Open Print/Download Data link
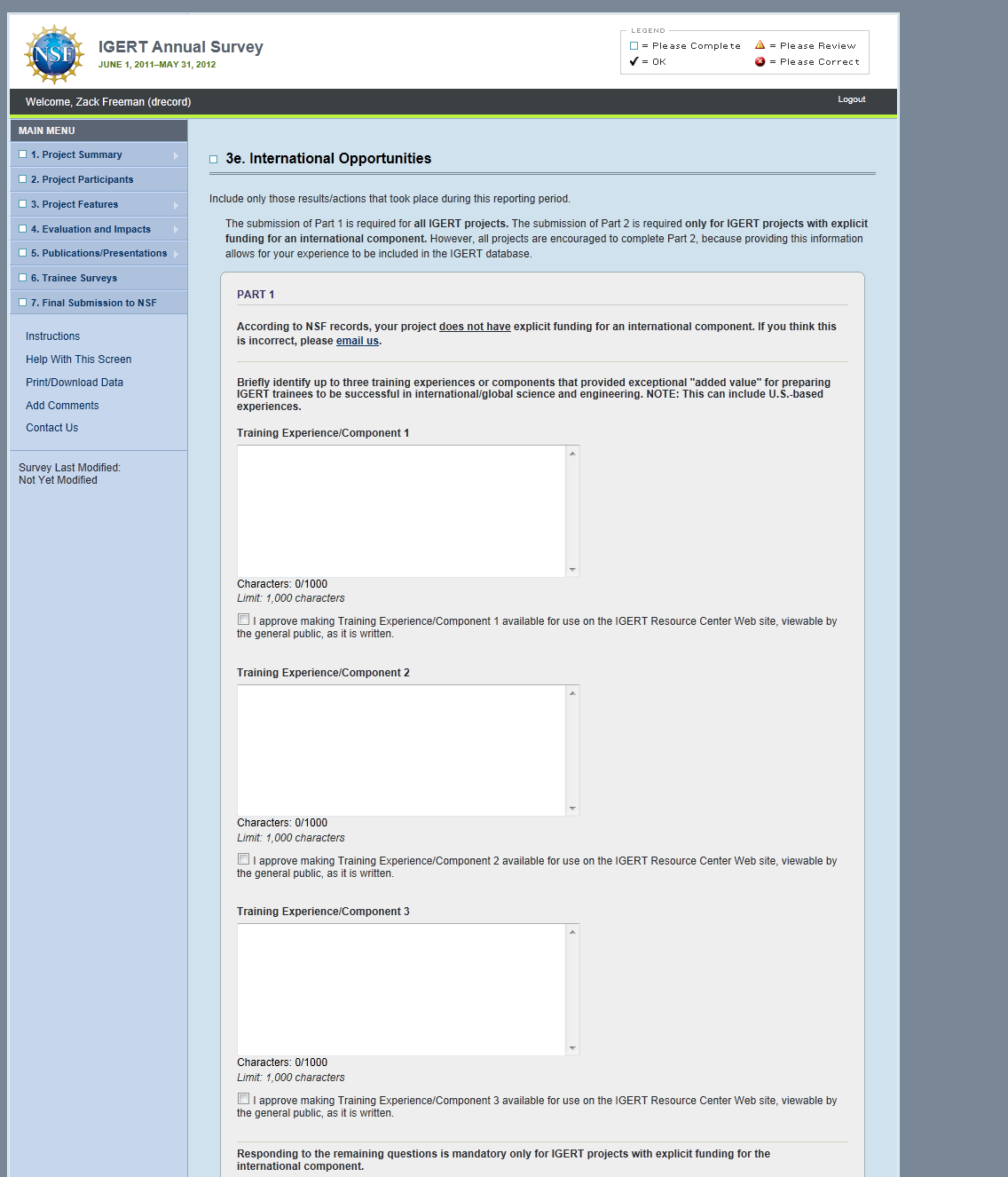1008x1177 pixels. [75, 383]
